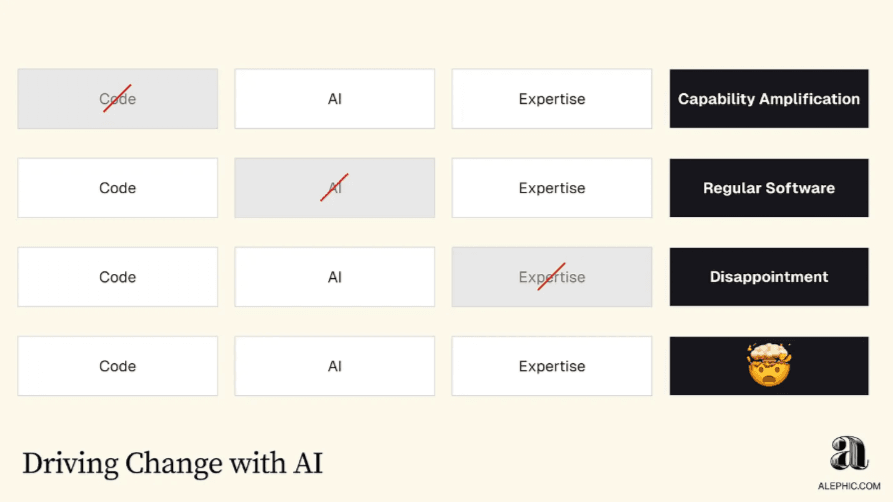The height and width of the screenshot is (502, 893).
Task: Click the Capability Amplification box
Action: pos(769,99)
